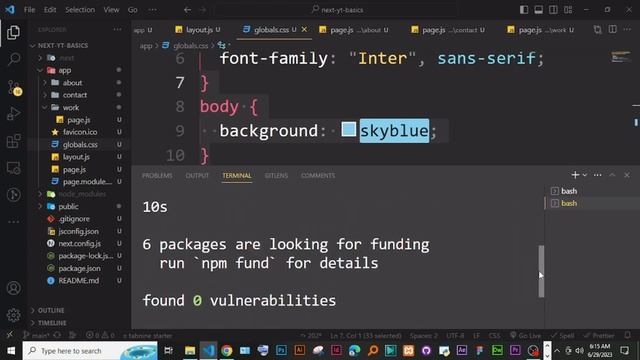The width and height of the screenshot is (640, 360).
Task: Create a new terminal with plus icon
Action: pyautogui.click(x=575, y=175)
